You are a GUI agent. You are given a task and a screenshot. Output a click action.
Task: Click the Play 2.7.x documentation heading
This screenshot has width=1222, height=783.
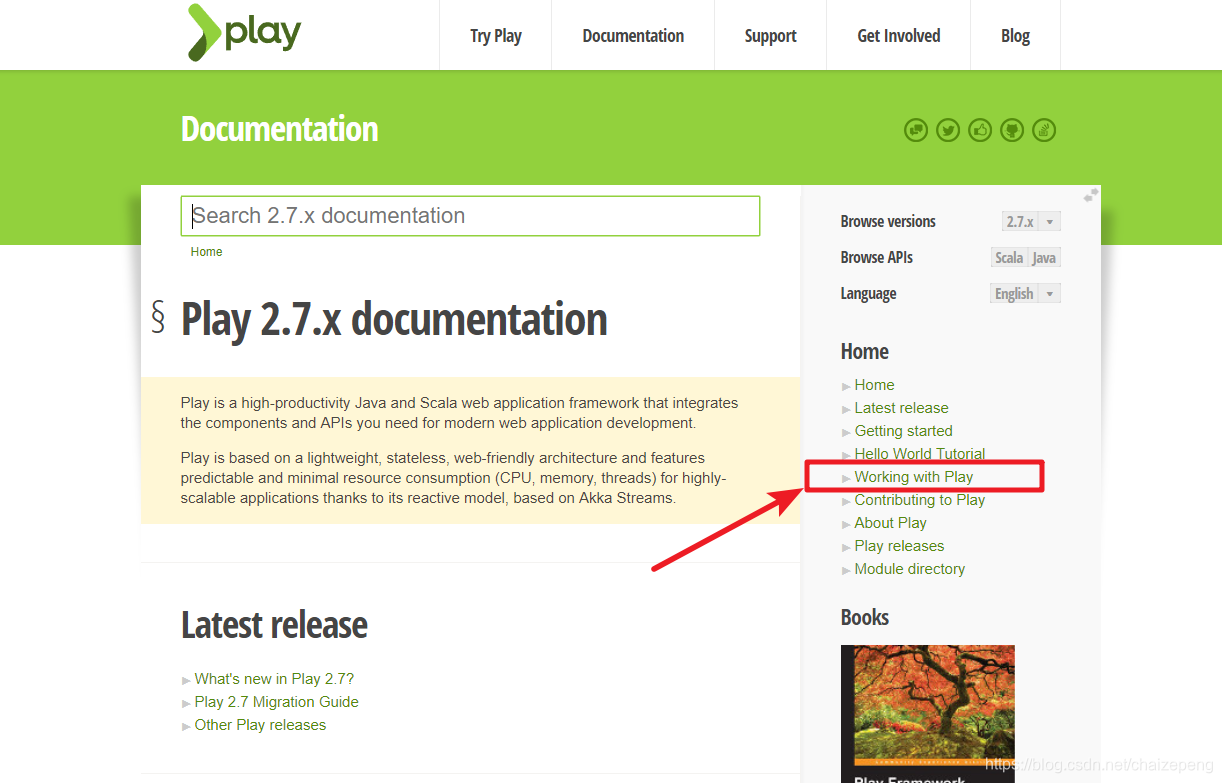394,319
